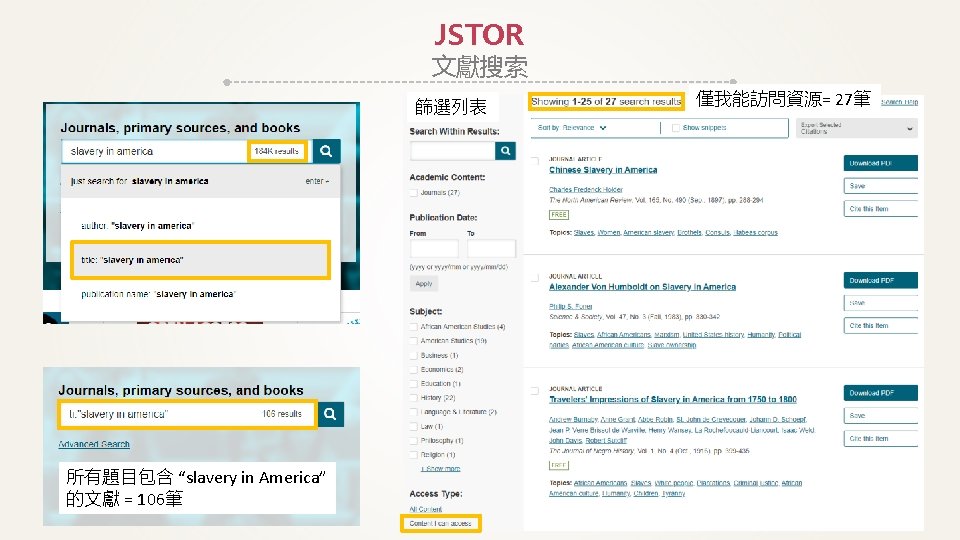The width and height of the screenshot is (960, 540).
Task: Click the Apply date button
Action: 424,283
